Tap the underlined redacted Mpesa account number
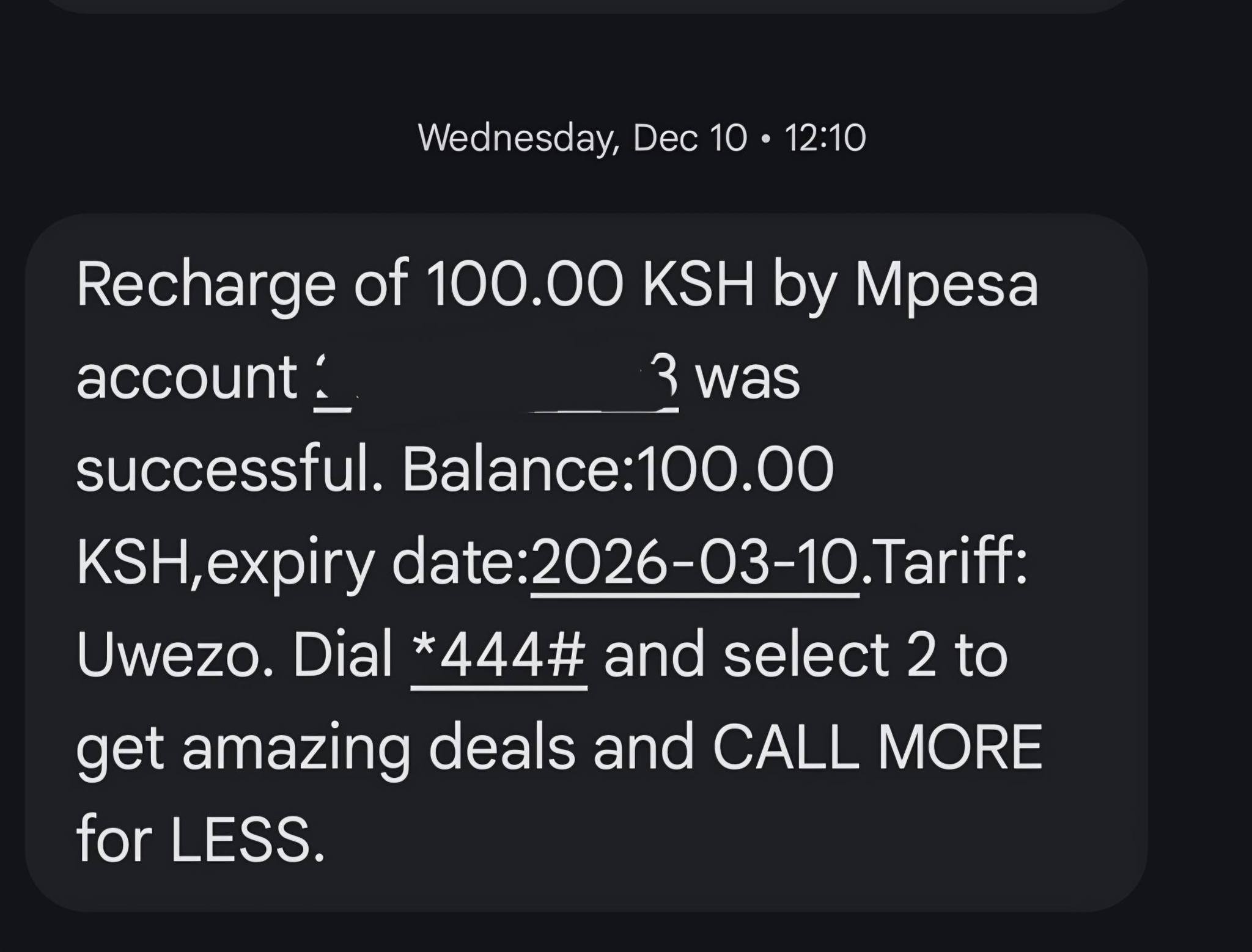 [496, 379]
